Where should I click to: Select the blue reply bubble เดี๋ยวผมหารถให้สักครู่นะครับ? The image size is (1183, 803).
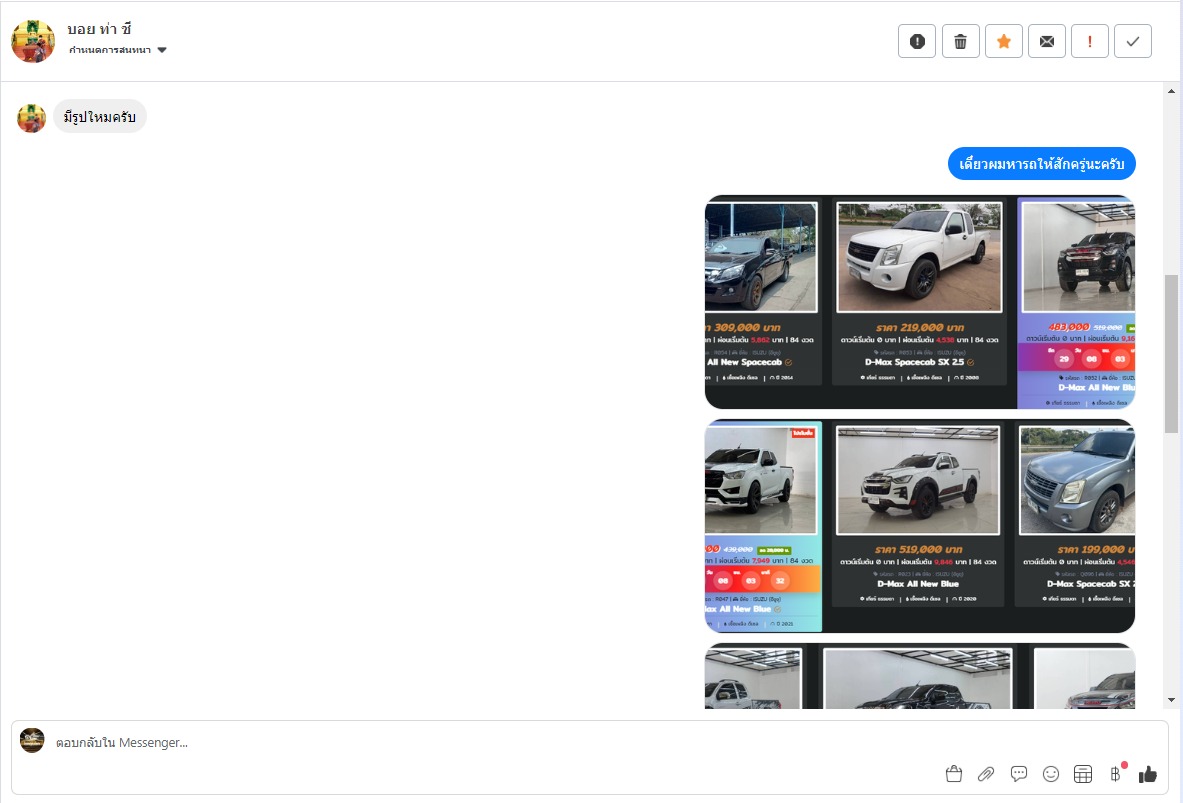pyautogui.click(x=1041, y=164)
